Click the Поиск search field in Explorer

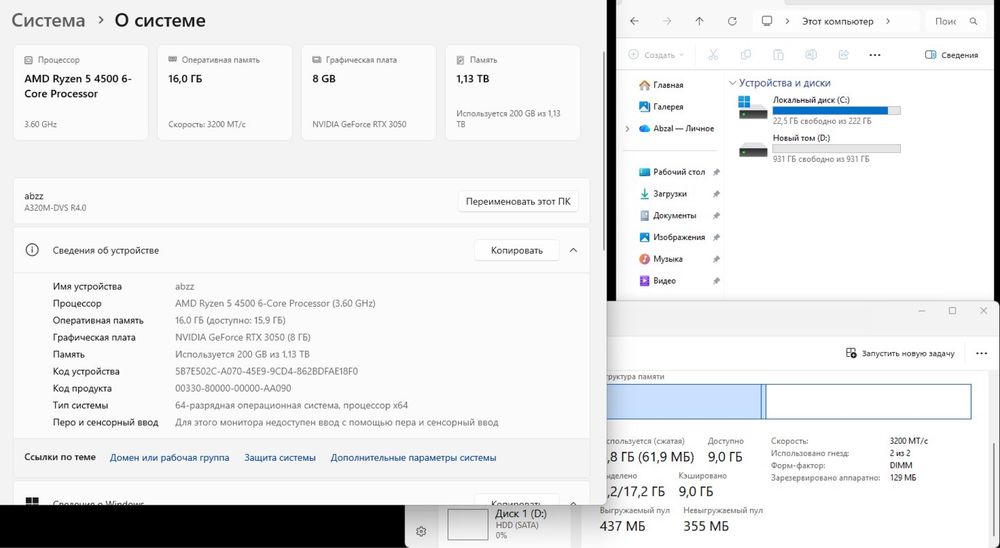(x=955, y=21)
